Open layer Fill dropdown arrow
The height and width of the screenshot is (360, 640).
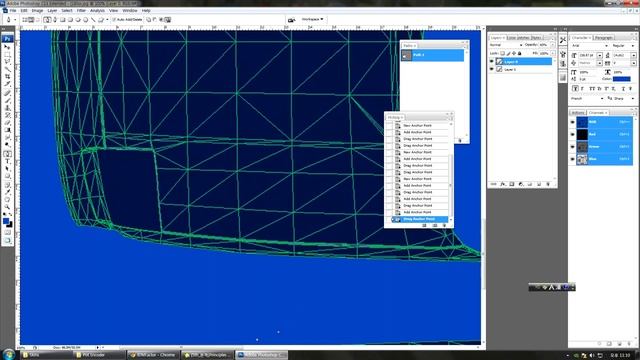(x=552, y=53)
